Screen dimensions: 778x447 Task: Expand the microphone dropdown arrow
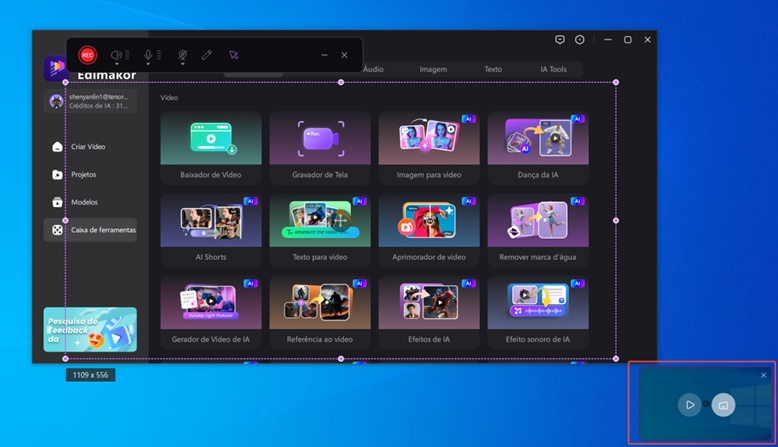(148, 64)
